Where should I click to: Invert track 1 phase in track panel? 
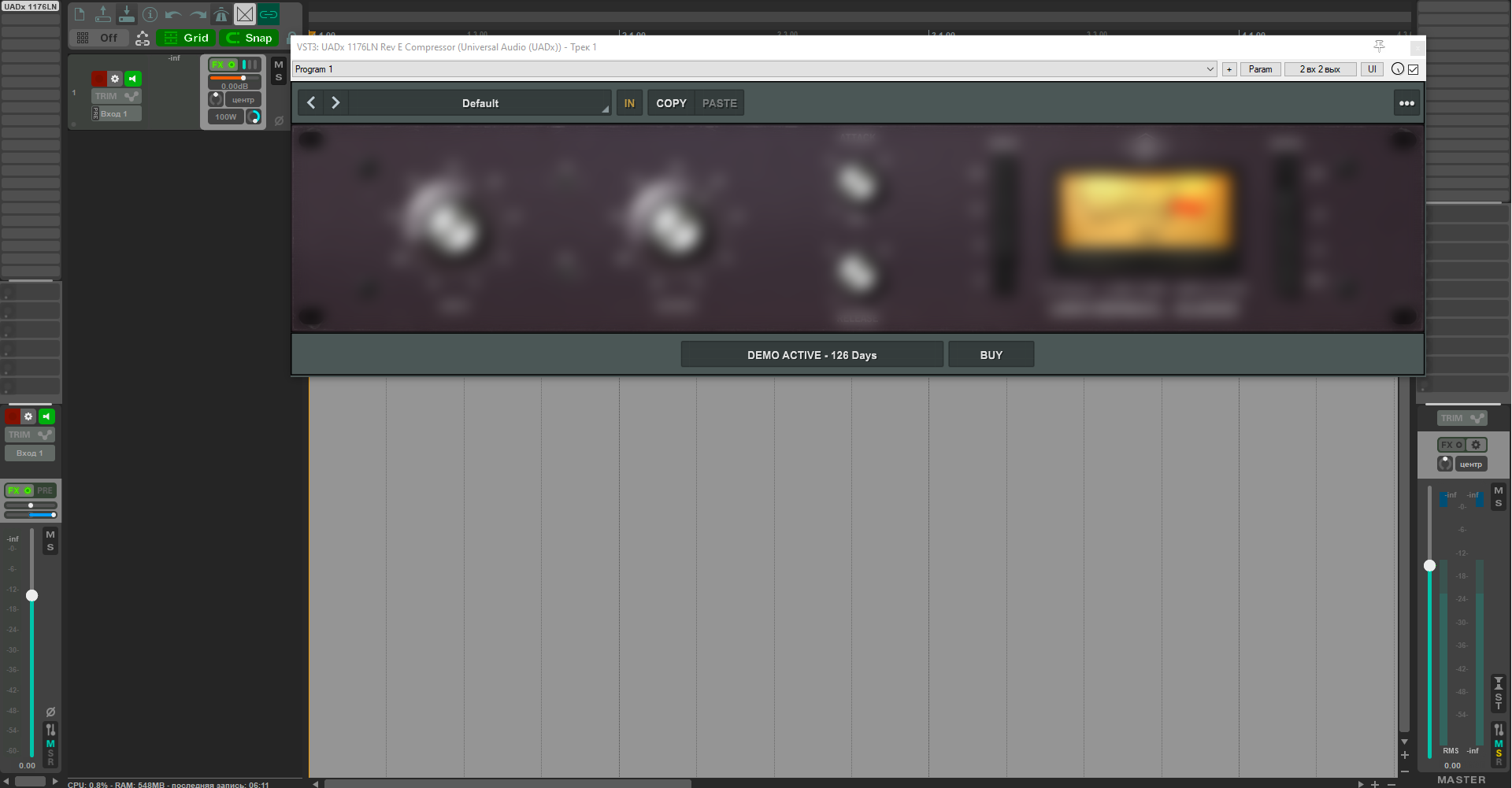pyautogui.click(x=279, y=120)
